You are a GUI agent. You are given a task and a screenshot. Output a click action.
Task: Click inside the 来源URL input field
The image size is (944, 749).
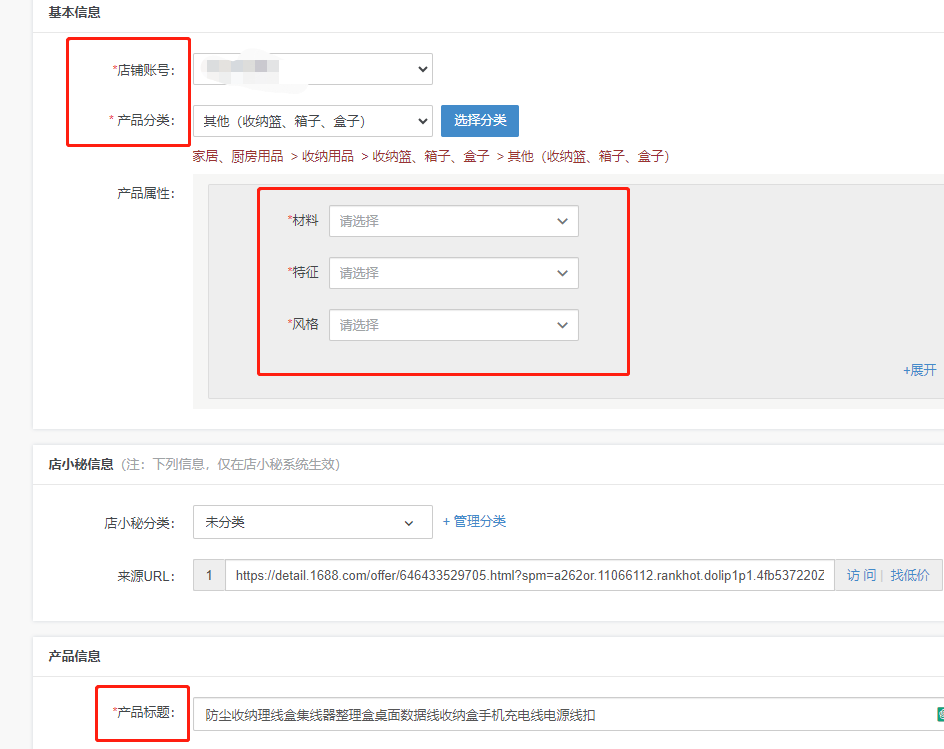pyautogui.click(x=500, y=574)
